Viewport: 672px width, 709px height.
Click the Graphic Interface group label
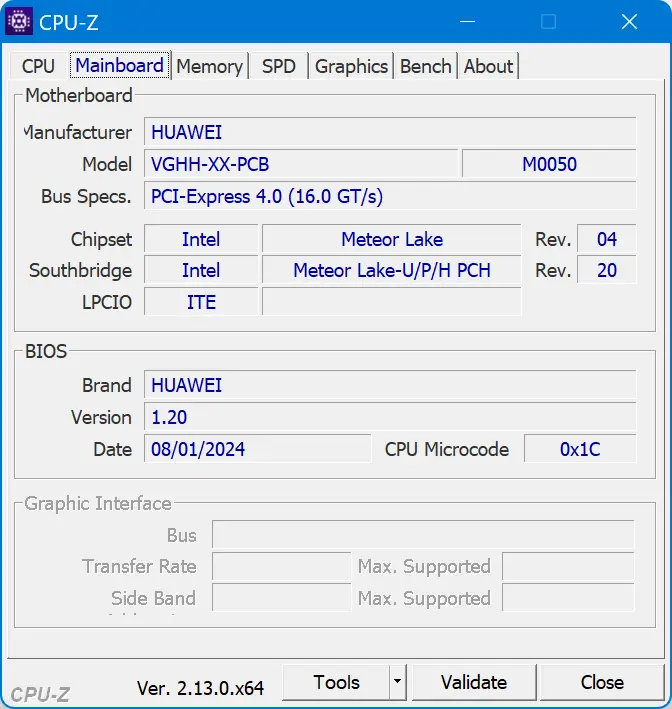point(98,503)
